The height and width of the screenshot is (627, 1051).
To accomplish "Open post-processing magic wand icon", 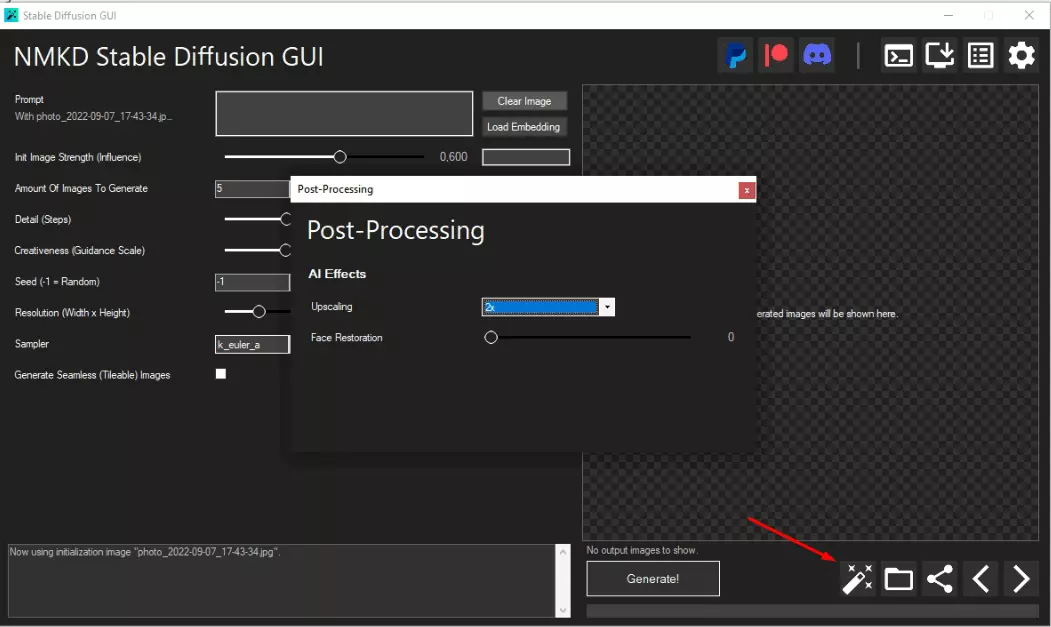I will [x=857, y=579].
